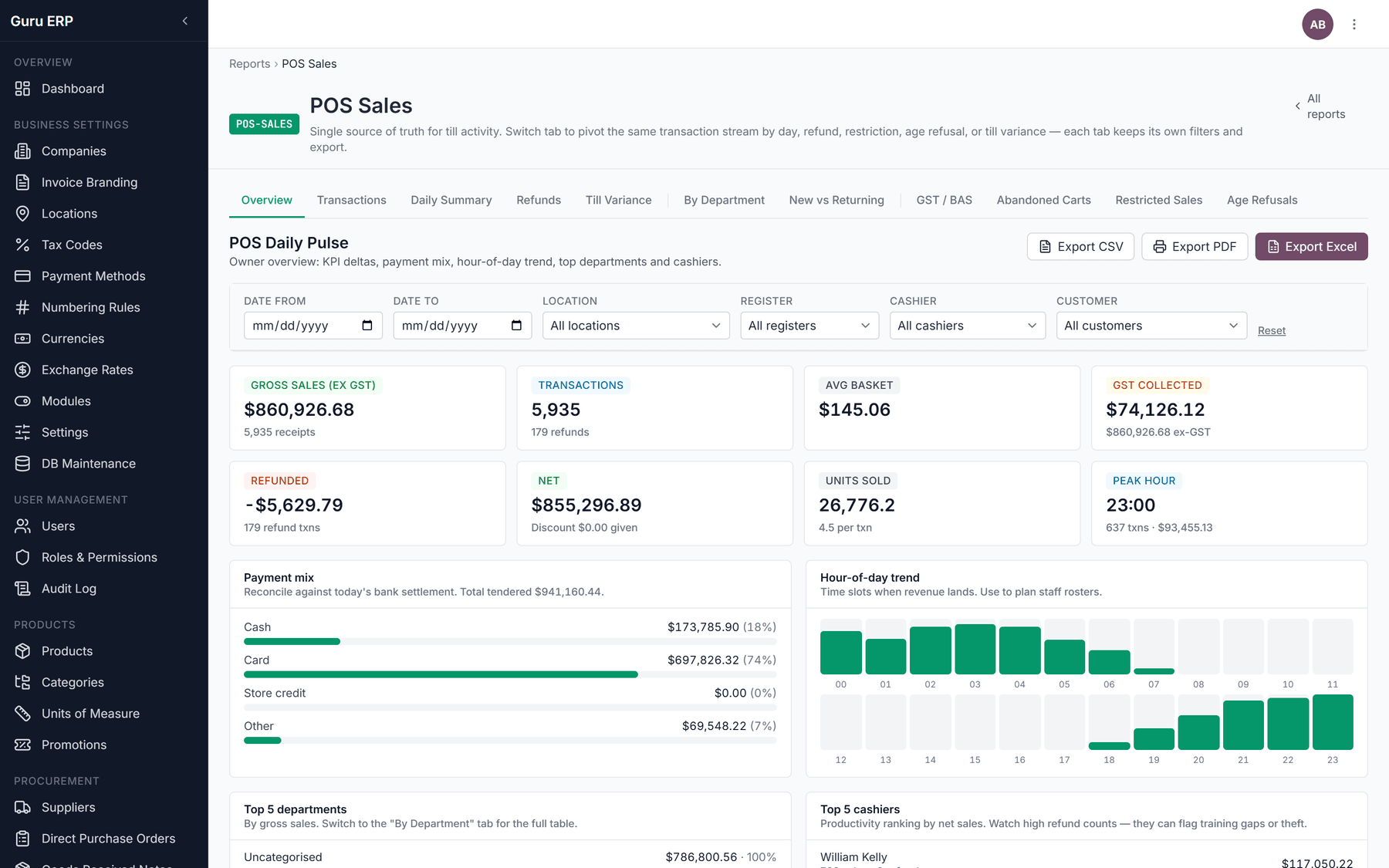Click the DB Maintenance database icon
Screen dimensions: 1389x868
[x=22, y=464]
